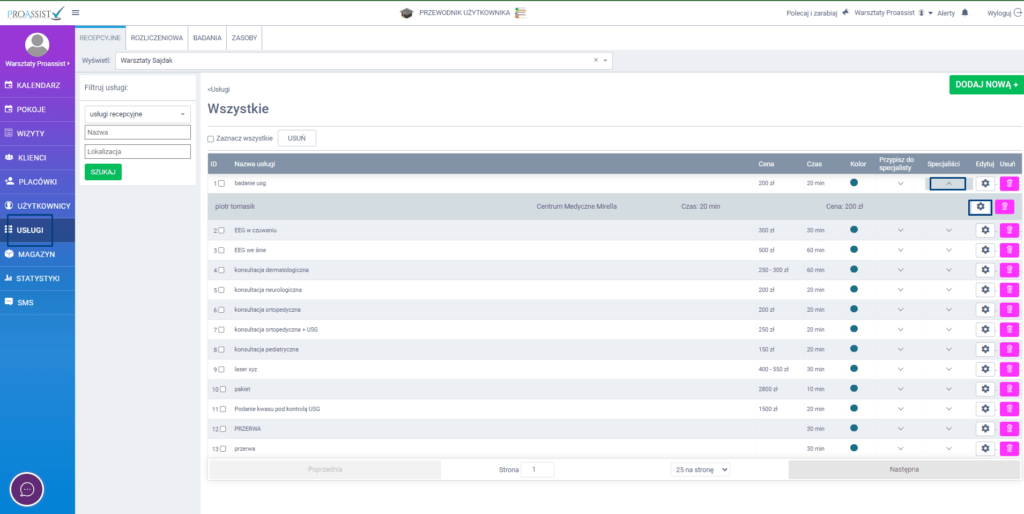The width and height of the screenshot is (1024, 514).
Task: Open the usługi recepcyjne filter dropdown
Action: (x=137, y=114)
